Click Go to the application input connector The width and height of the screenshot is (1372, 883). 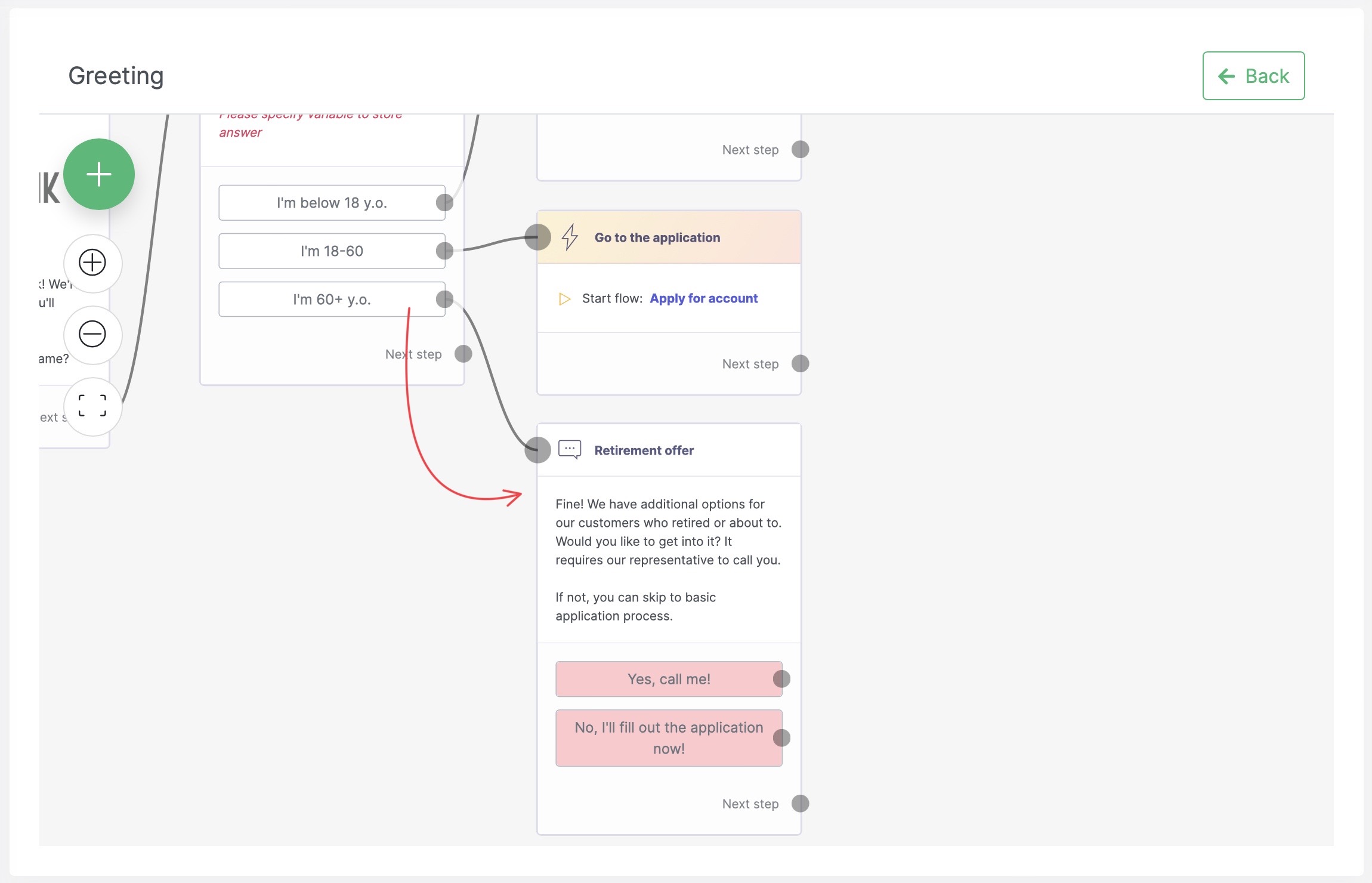[537, 237]
